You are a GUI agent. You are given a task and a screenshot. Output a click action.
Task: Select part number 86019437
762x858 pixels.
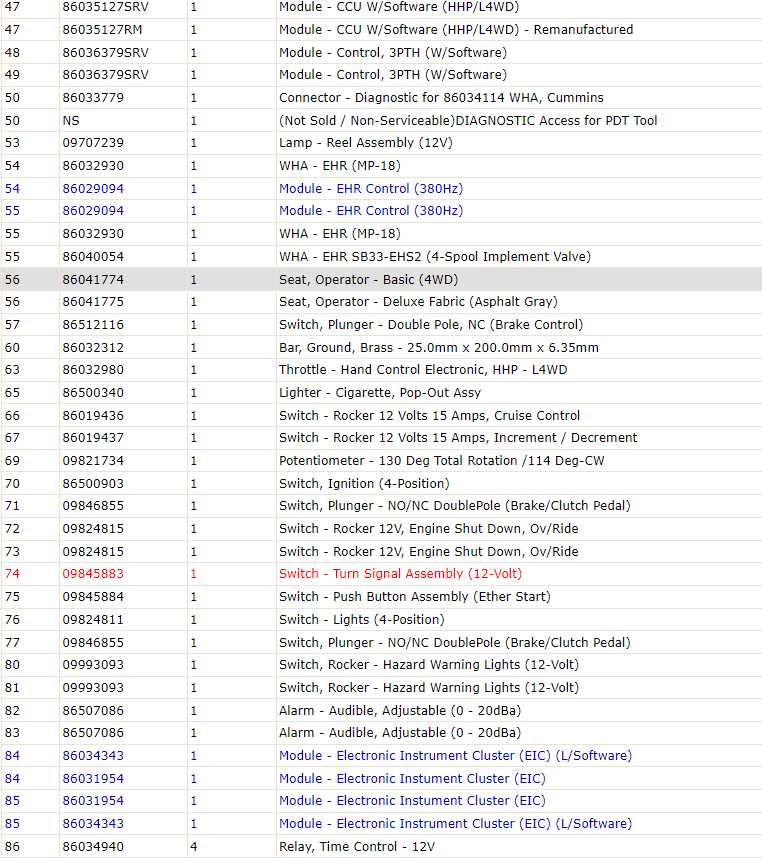point(93,438)
